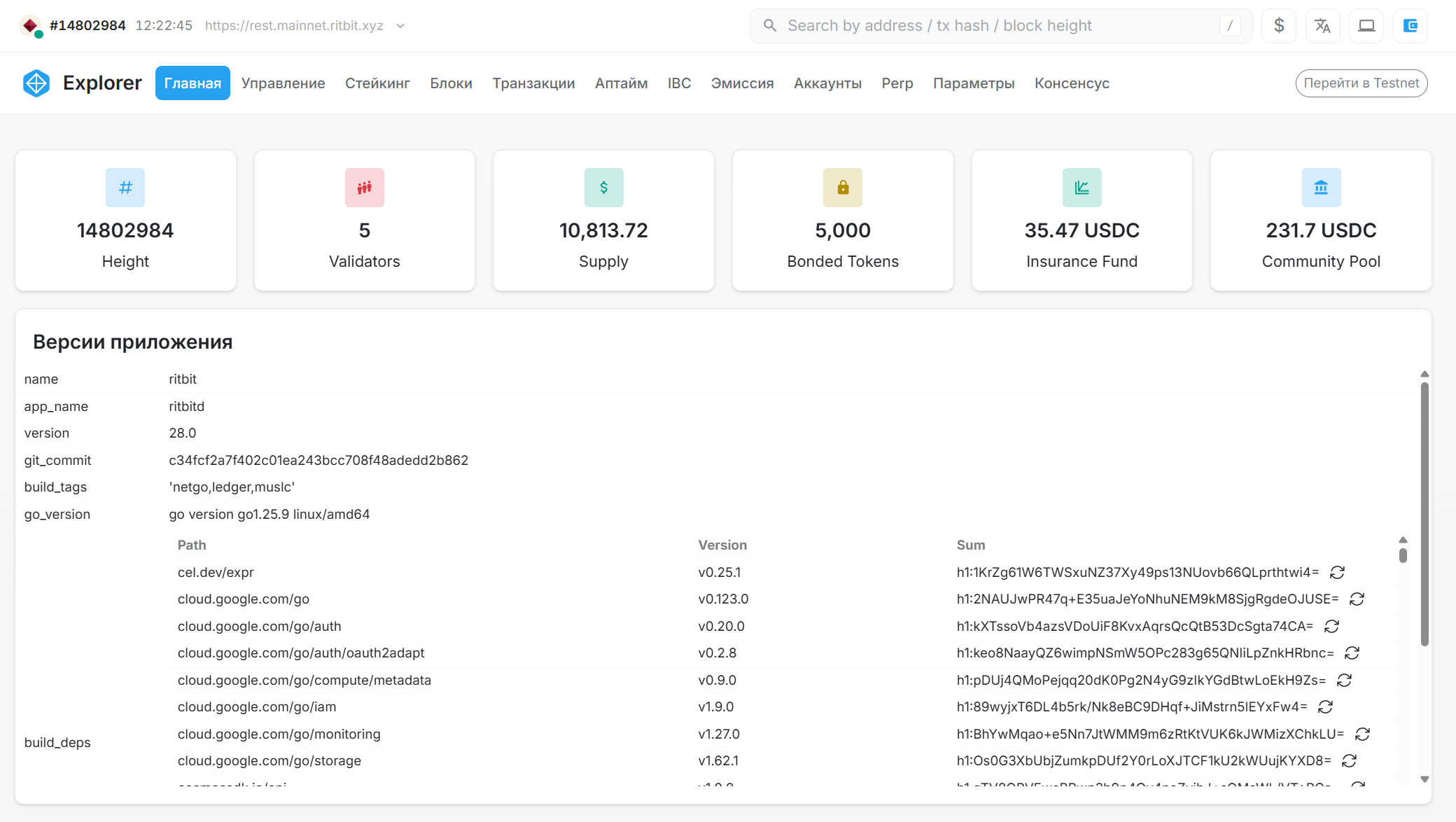Click the build_tags value 'netgo,ledger,muslc'
Screen dimensions: 1456x822
click(232, 487)
